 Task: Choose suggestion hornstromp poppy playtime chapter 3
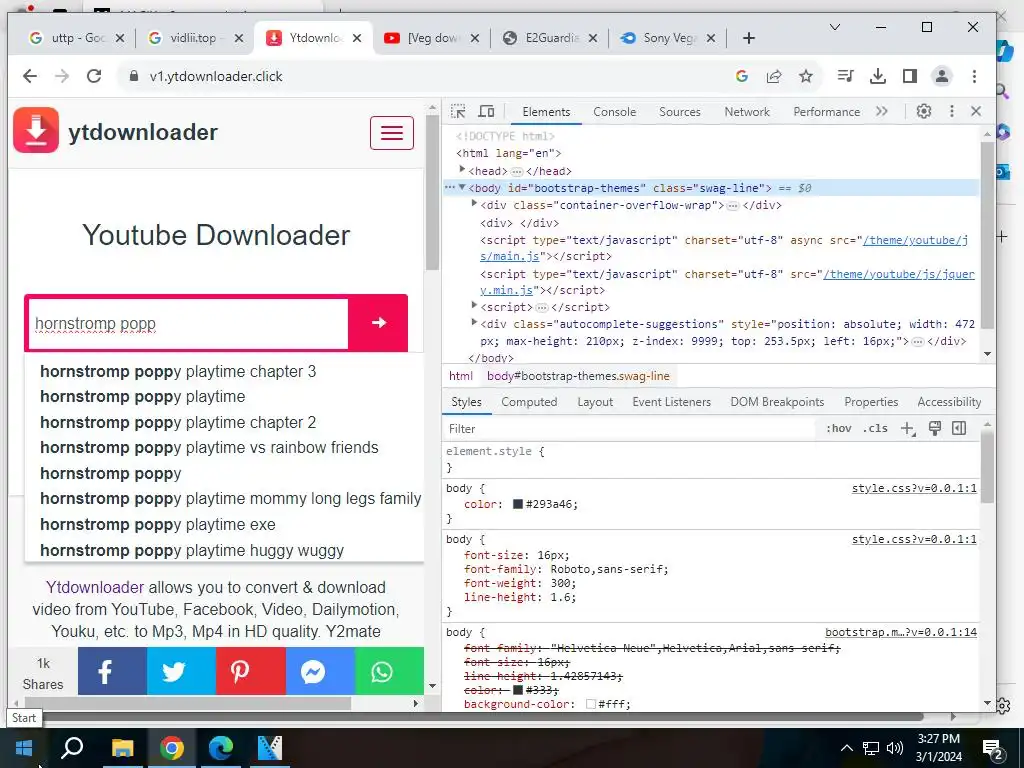tap(178, 372)
